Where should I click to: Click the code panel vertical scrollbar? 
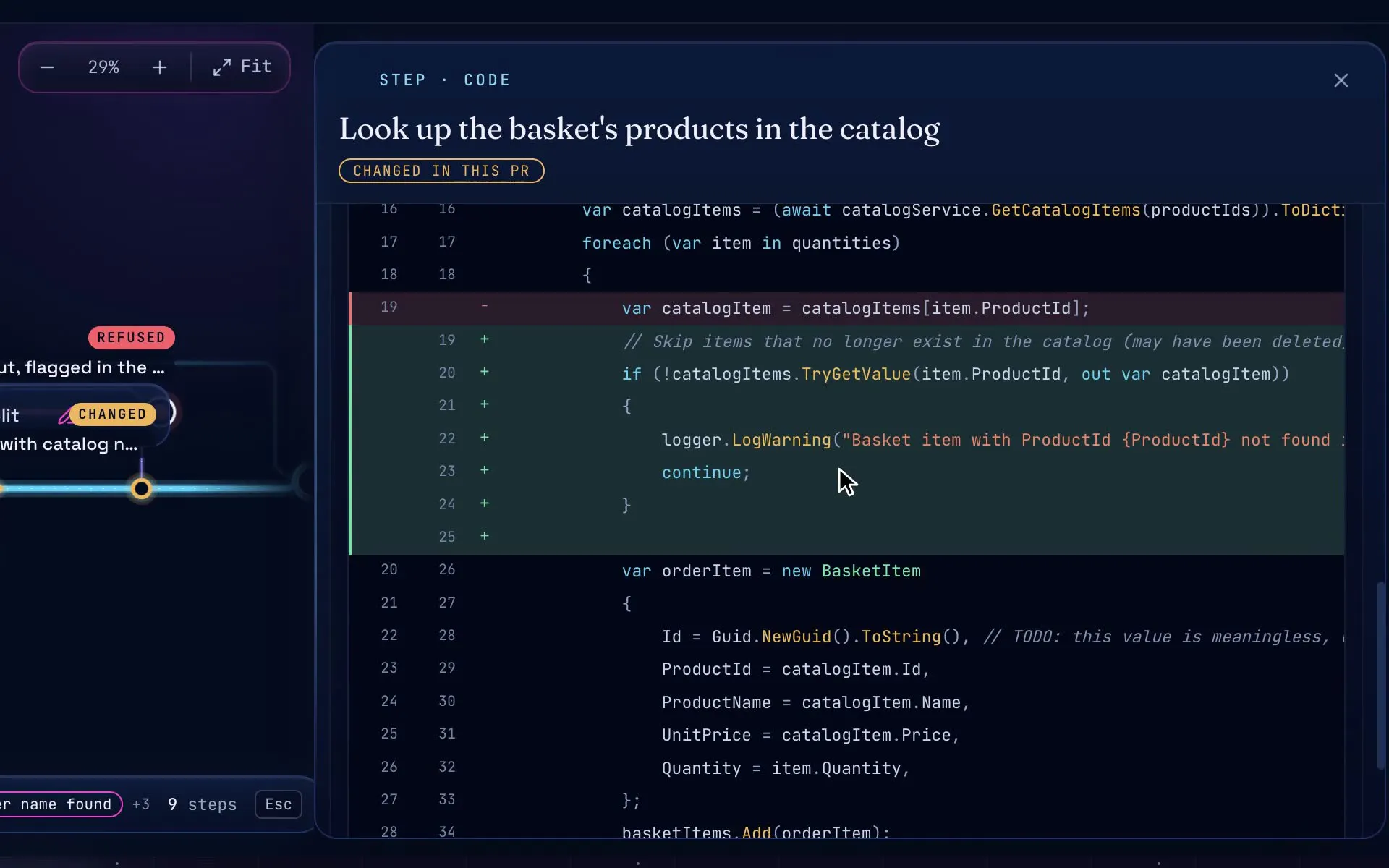click(x=1380, y=675)
